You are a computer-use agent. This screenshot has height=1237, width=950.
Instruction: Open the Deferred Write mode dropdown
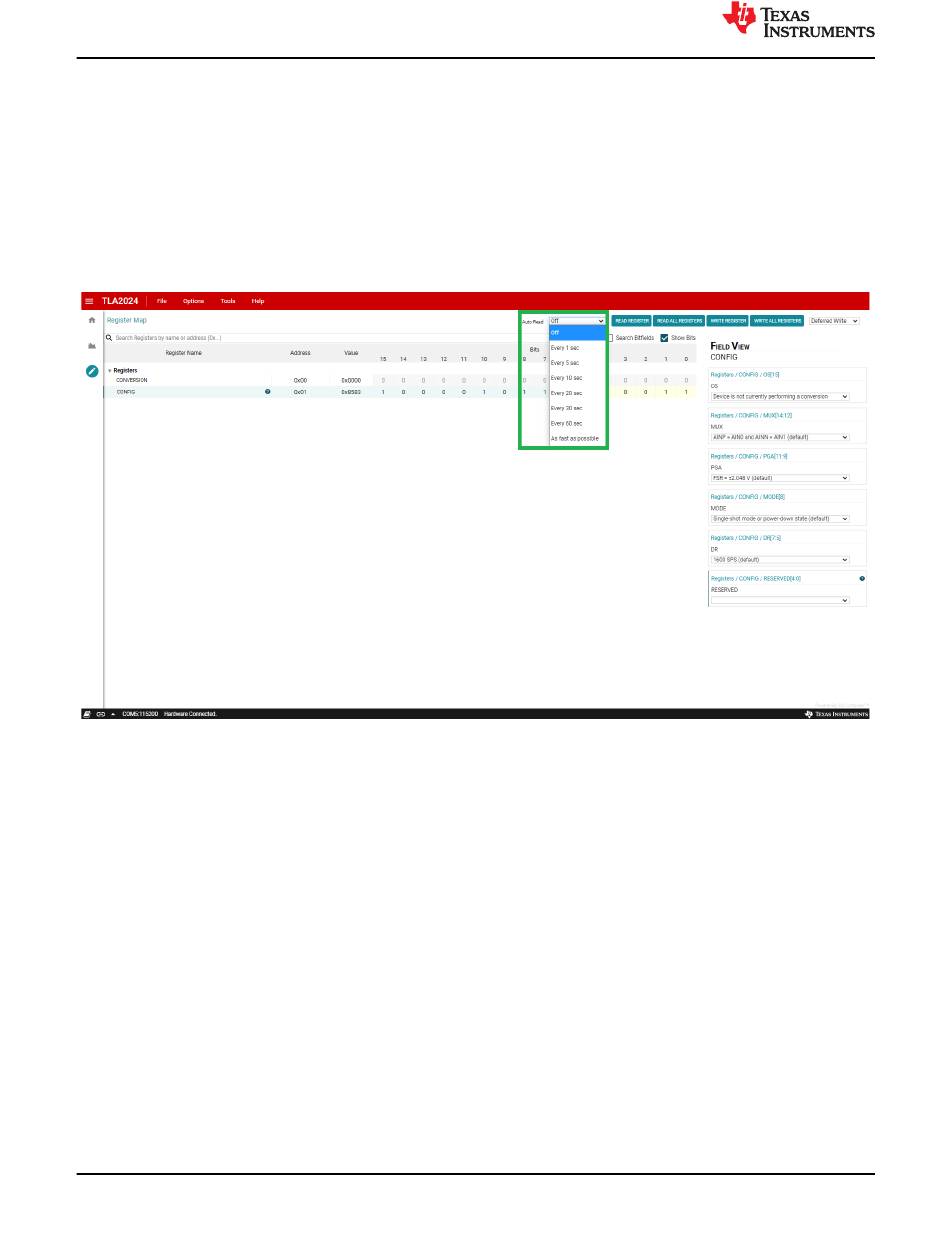tap(834, 321)
